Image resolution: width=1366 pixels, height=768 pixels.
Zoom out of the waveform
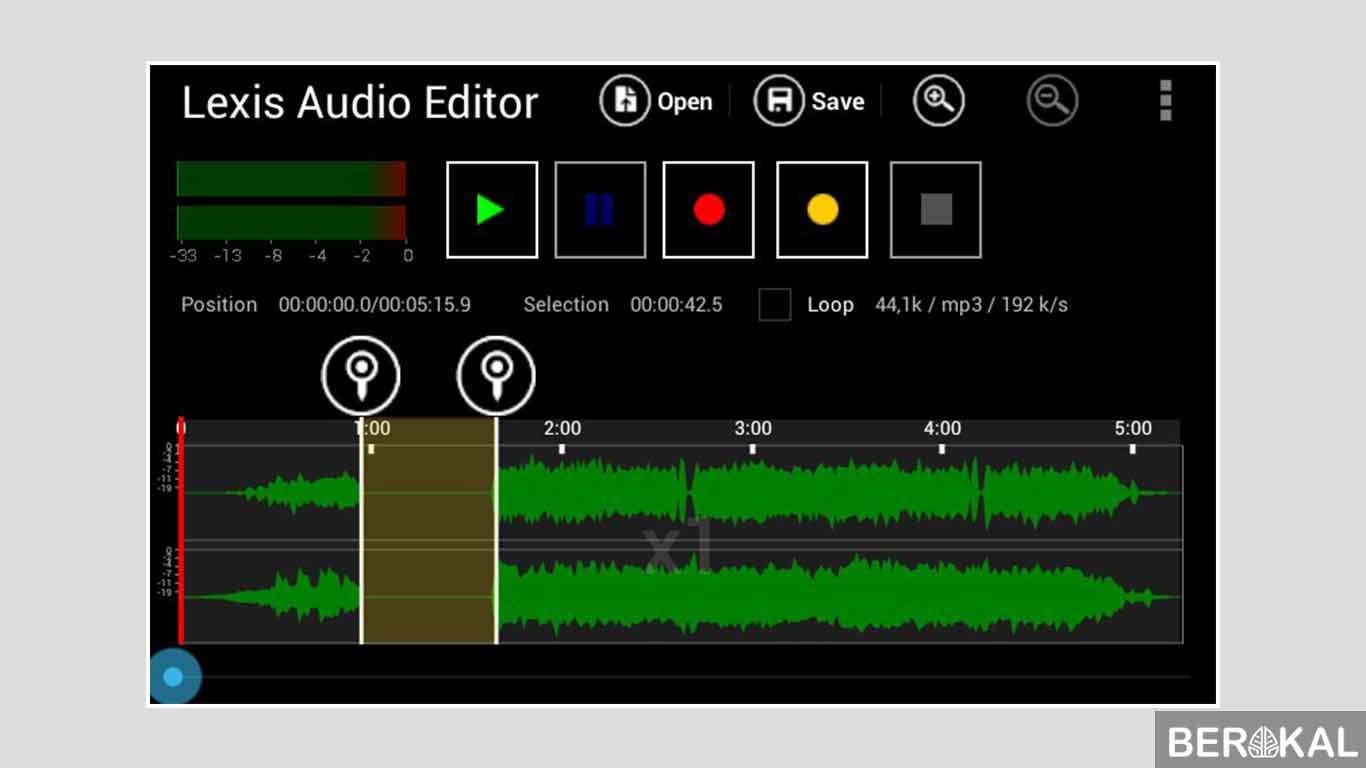[x=1052, y=101]
